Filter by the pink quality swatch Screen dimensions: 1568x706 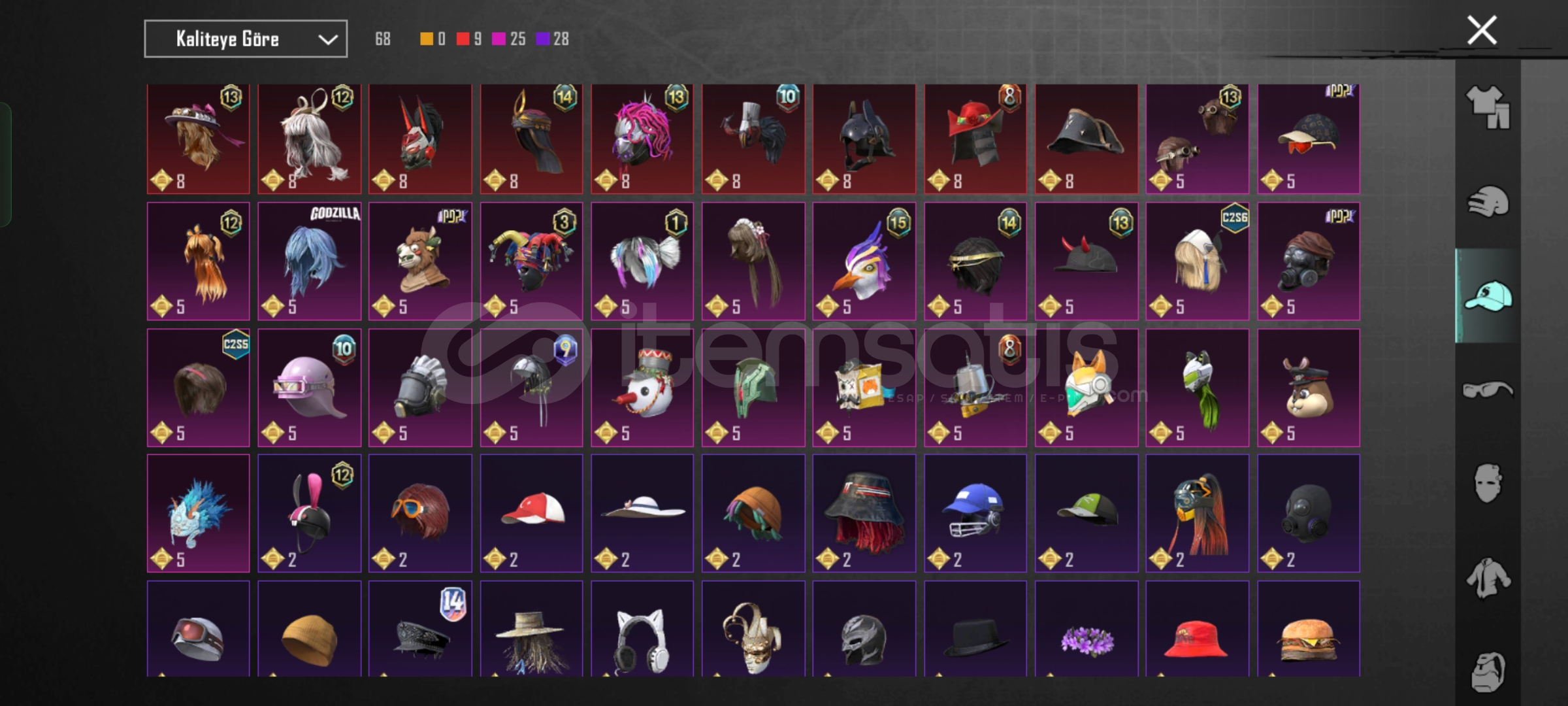[x=499, y=39]
